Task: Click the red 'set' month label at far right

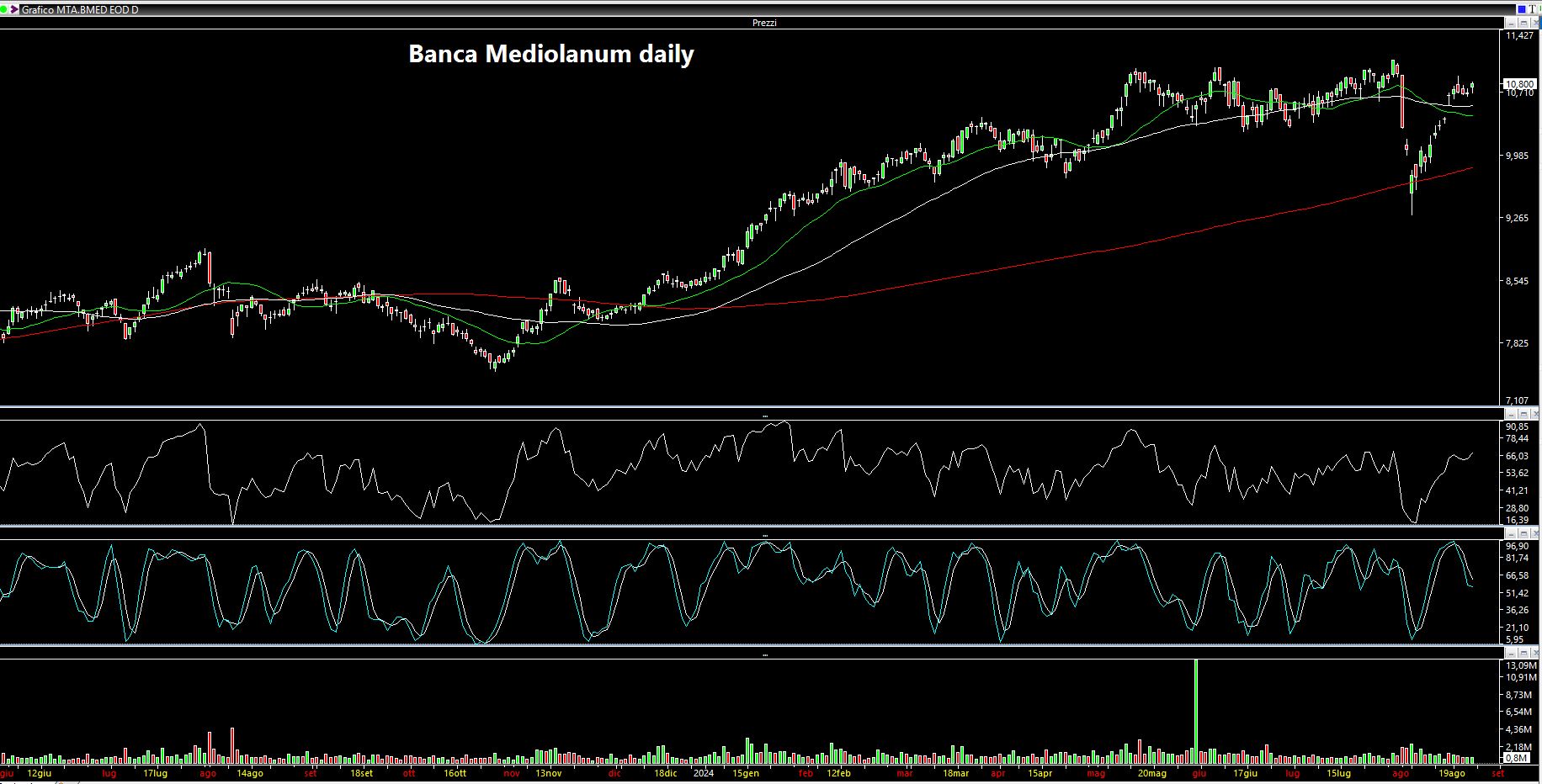Action: tap(1497, 773)
